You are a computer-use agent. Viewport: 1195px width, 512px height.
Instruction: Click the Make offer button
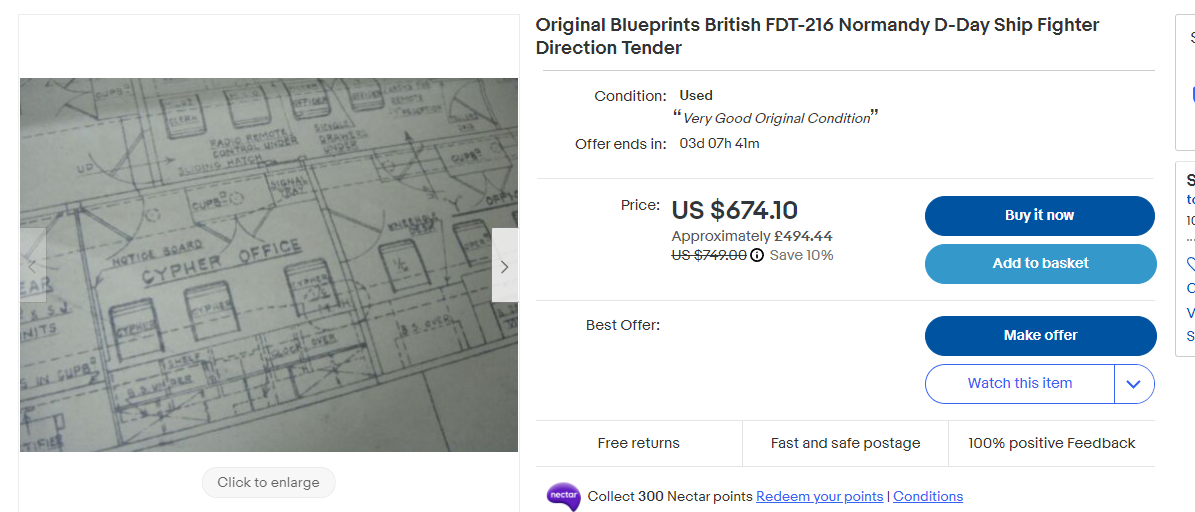(x=1039, y=336)
